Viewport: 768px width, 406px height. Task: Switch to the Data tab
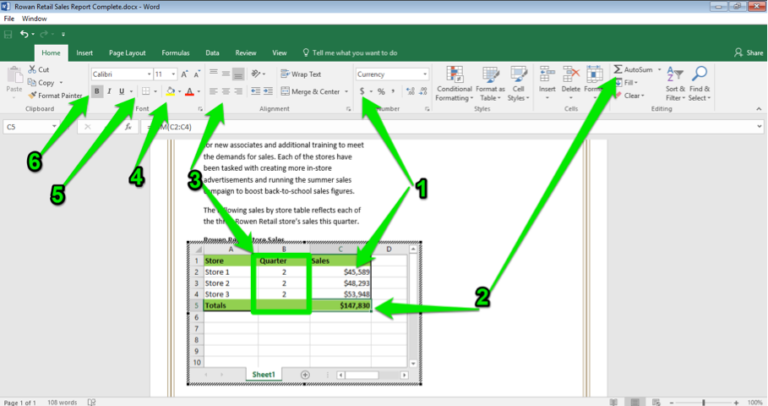[212, 52]
